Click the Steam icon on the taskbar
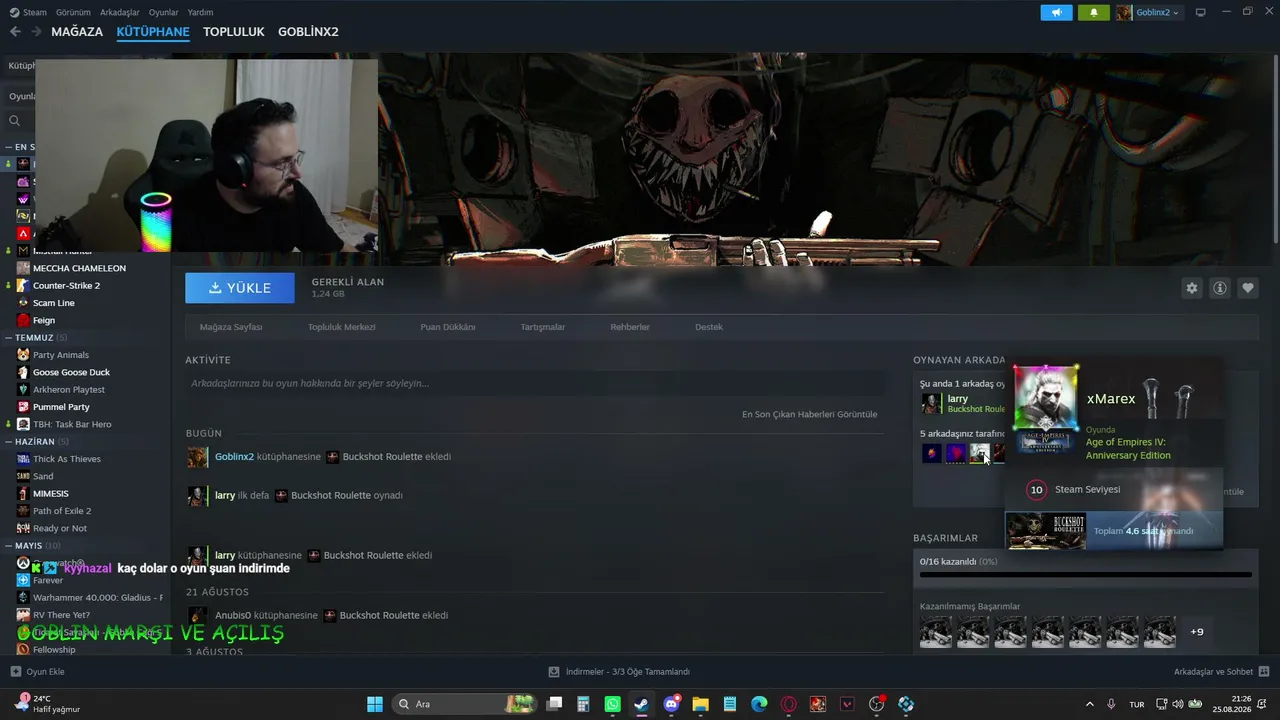 (641, 704)
